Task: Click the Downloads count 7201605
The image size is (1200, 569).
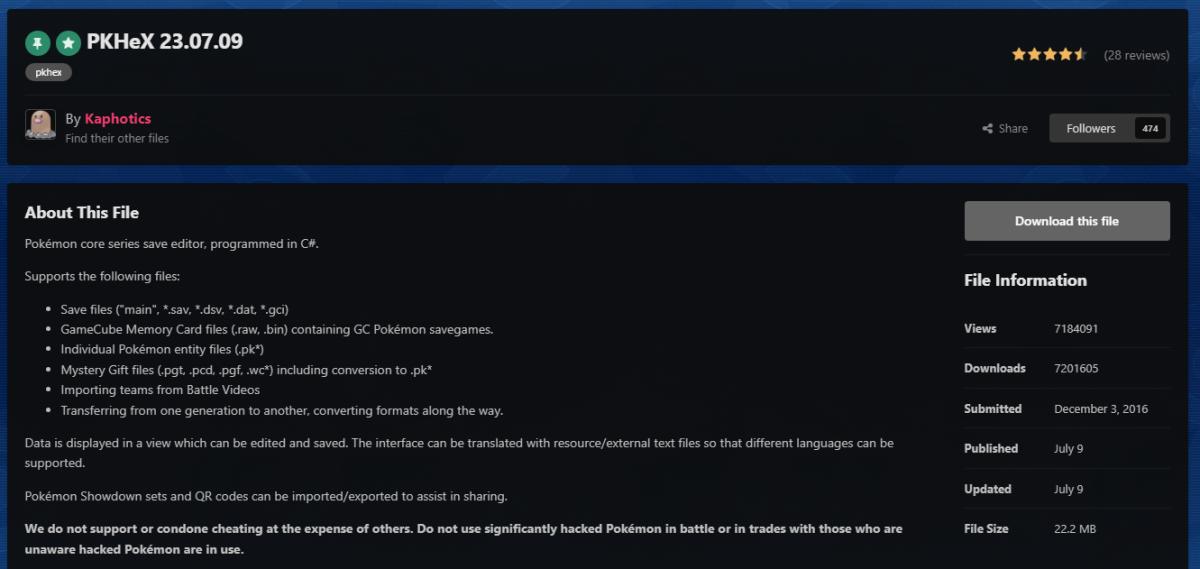Action: (1076, 368)
